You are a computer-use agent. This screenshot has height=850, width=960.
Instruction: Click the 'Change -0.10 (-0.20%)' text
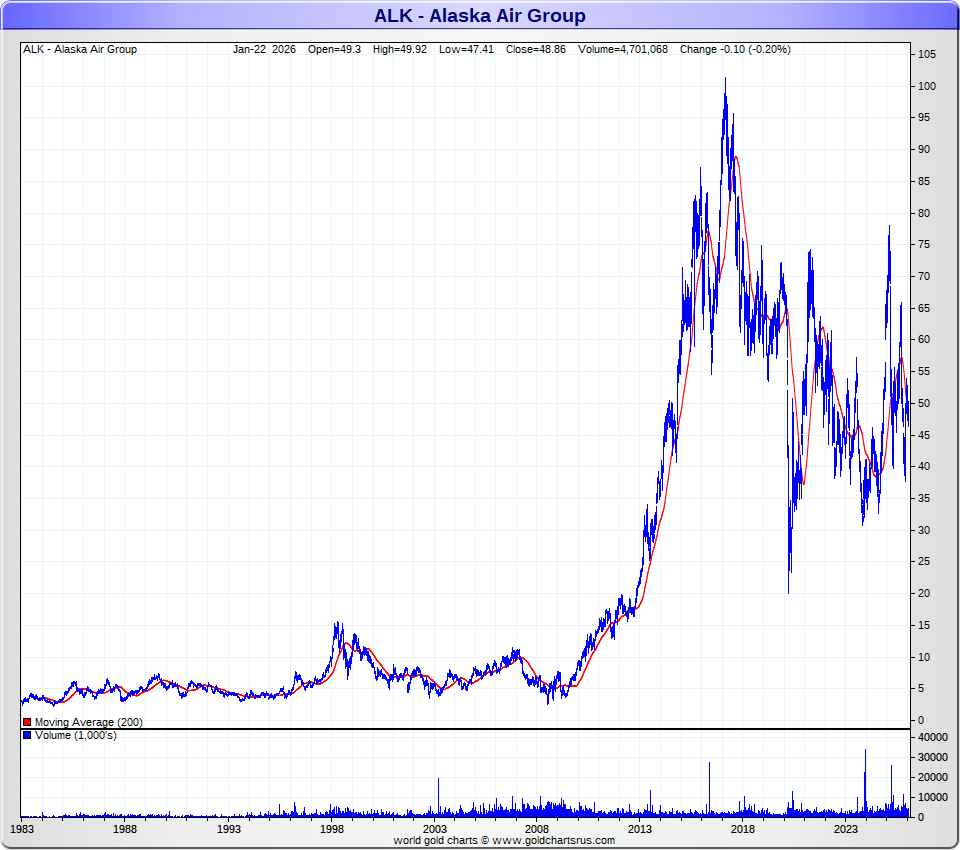click(x=735, y=50)
